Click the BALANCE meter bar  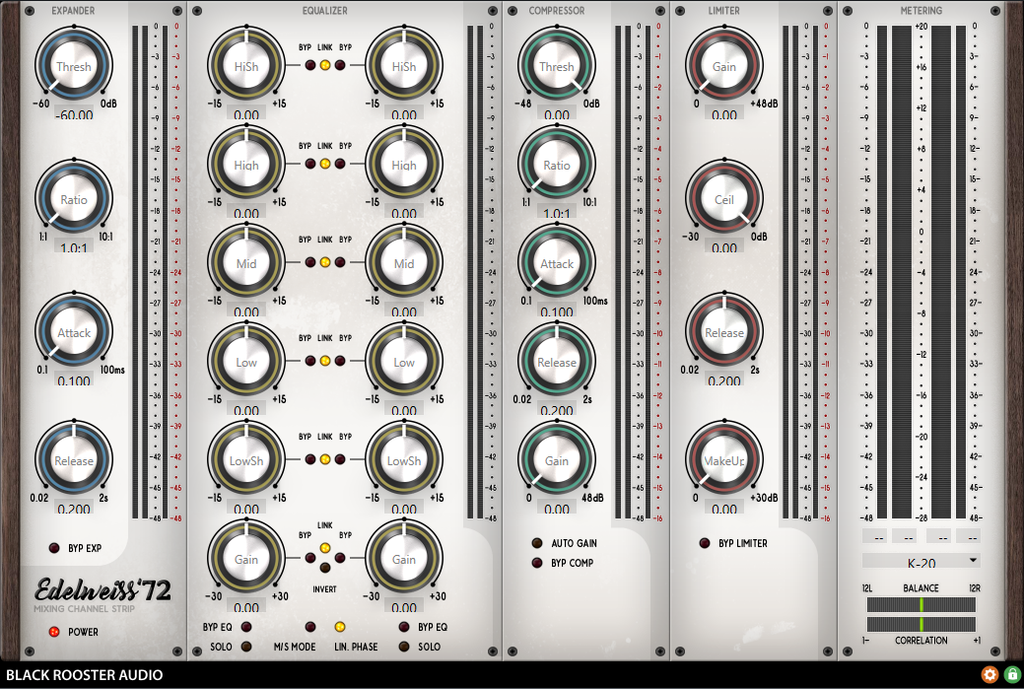[921, 604]
